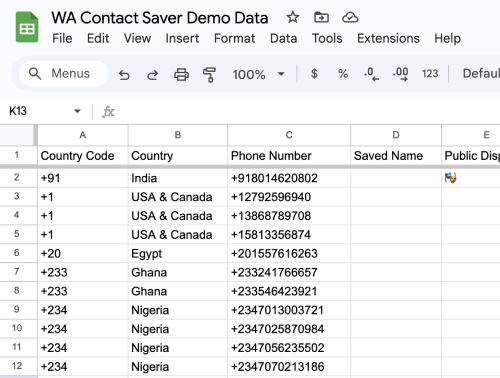Open the File menu
The height and width of the screenshot is (378, 500).
coord(62,38)
